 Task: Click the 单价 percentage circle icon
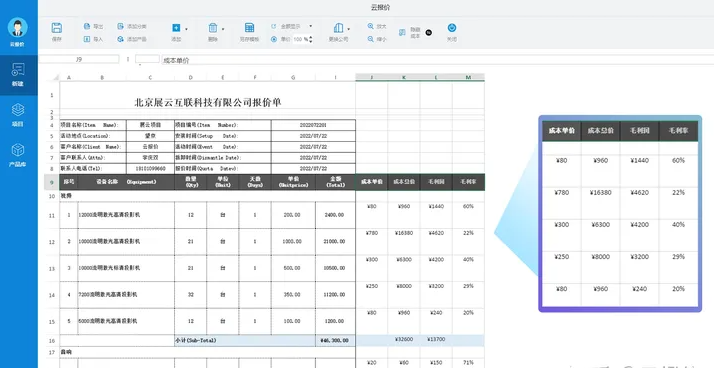pyautogui.click(x=274, y=39)
